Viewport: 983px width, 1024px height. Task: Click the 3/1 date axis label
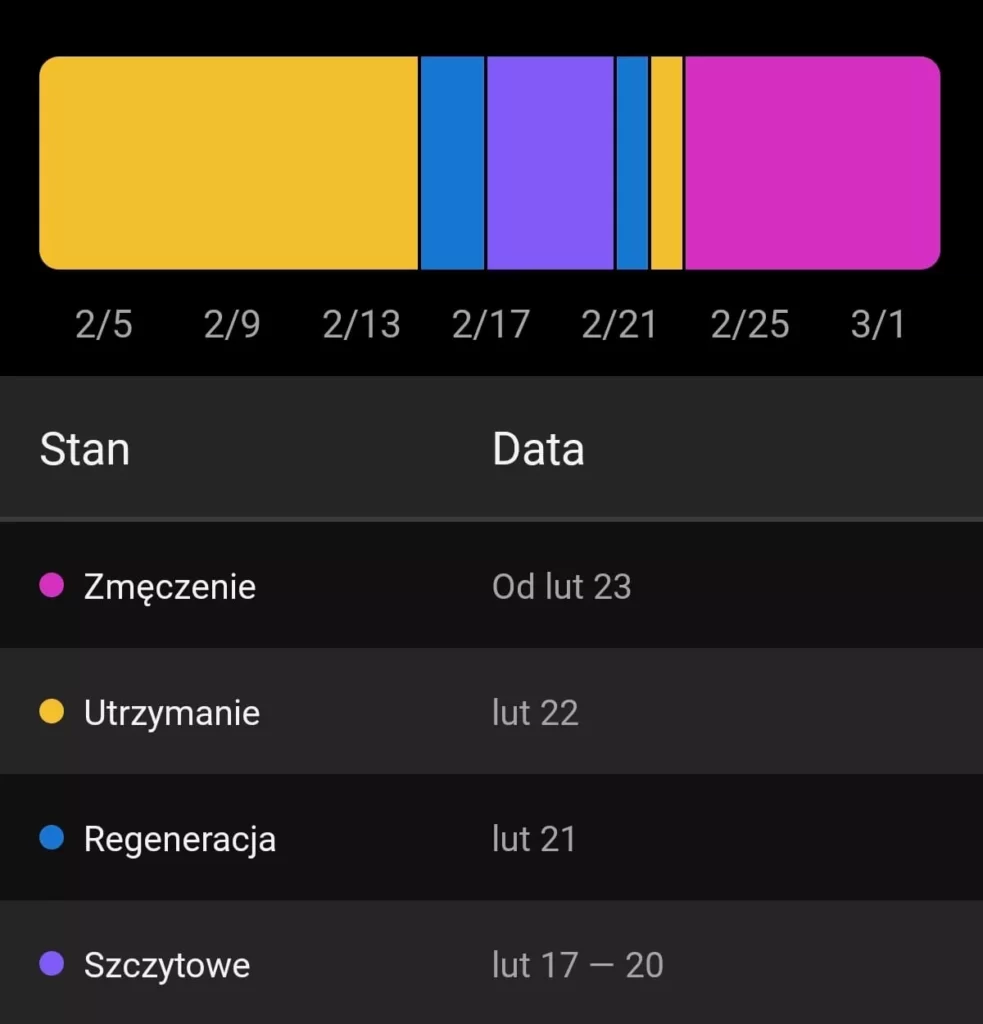tap(877, 324)
